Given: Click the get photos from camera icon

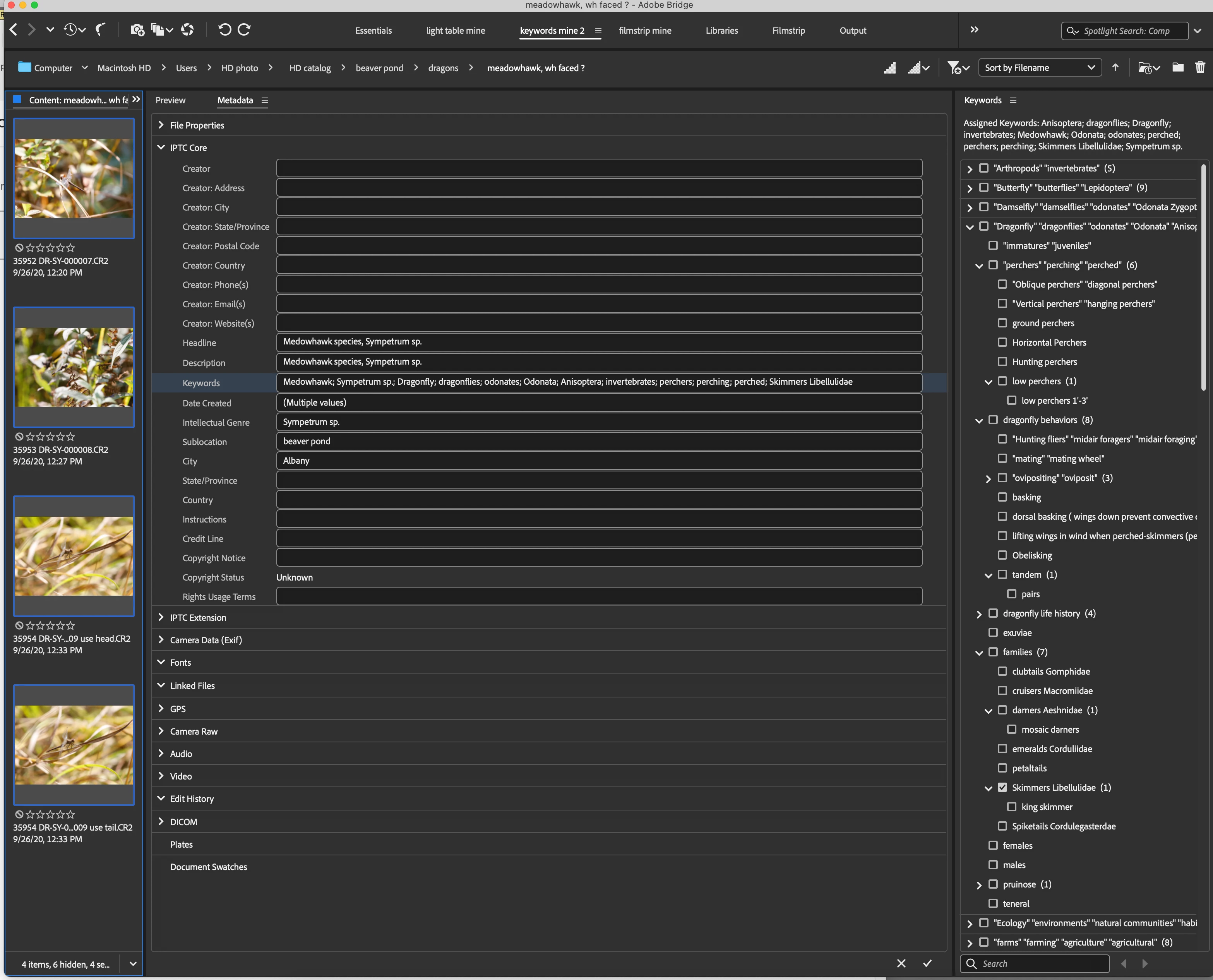Looking at the screenshot, I should coord(137,29).
